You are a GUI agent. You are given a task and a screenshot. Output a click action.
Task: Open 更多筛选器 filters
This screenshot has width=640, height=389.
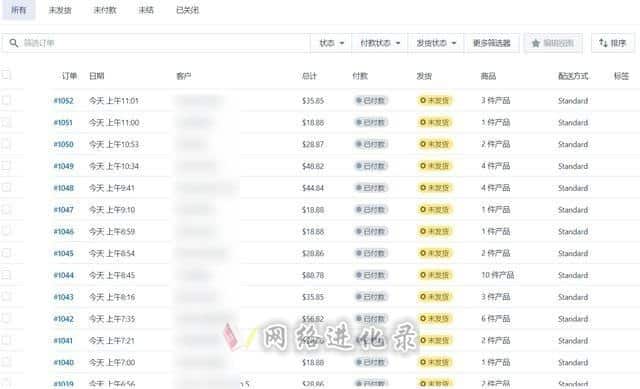(x=492, y=43)
